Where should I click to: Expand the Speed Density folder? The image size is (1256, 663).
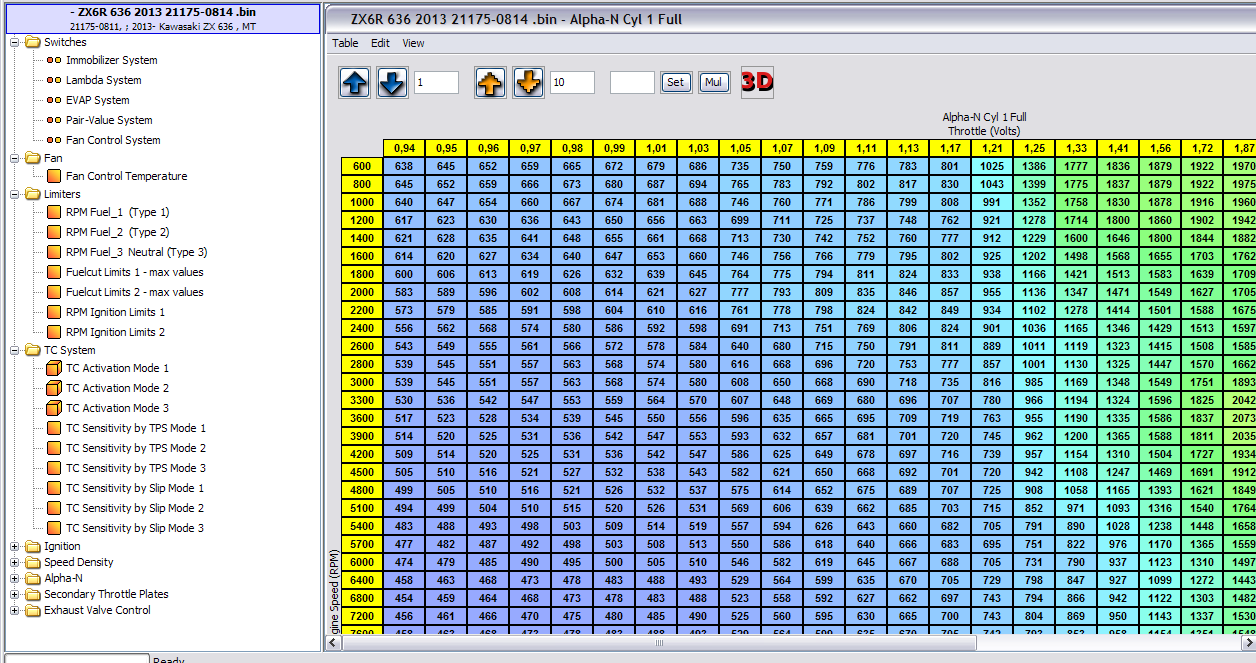(15, 562)
